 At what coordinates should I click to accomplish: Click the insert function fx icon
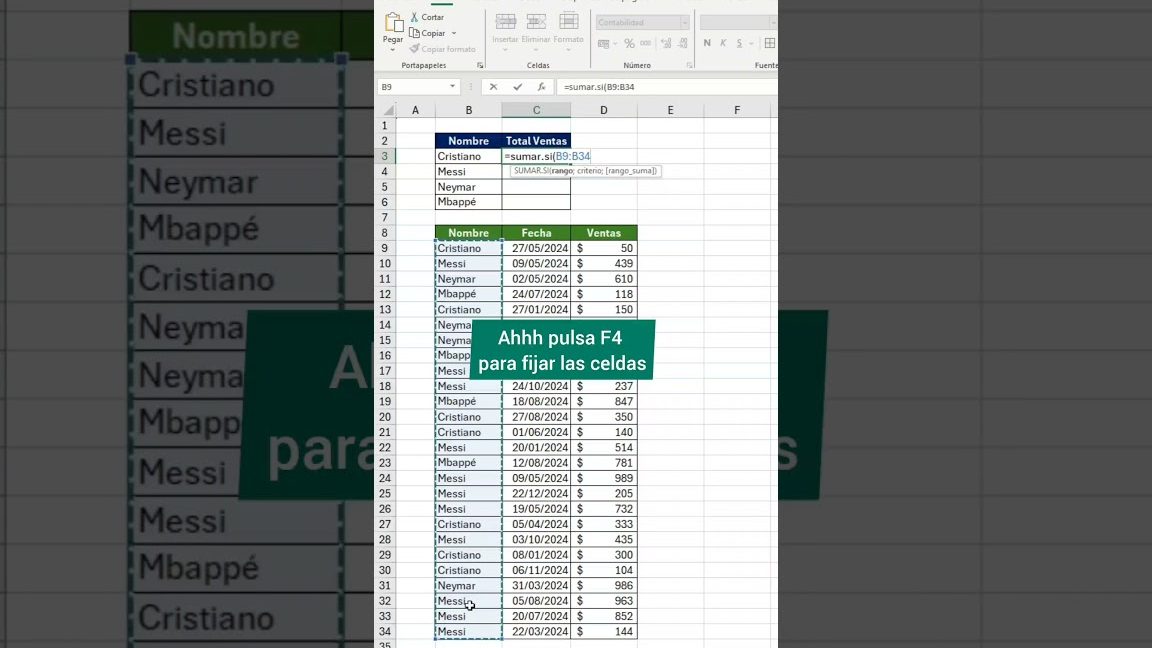[x=541, y=87]
